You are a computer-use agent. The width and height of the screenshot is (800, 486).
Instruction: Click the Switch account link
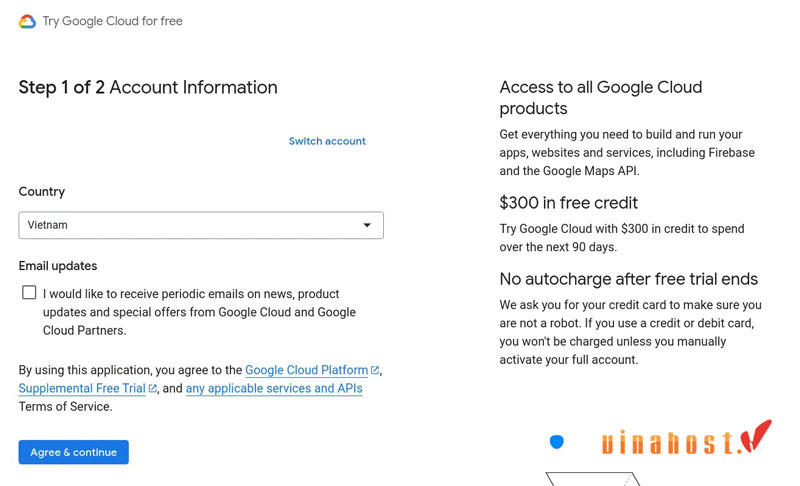[327, 141]
